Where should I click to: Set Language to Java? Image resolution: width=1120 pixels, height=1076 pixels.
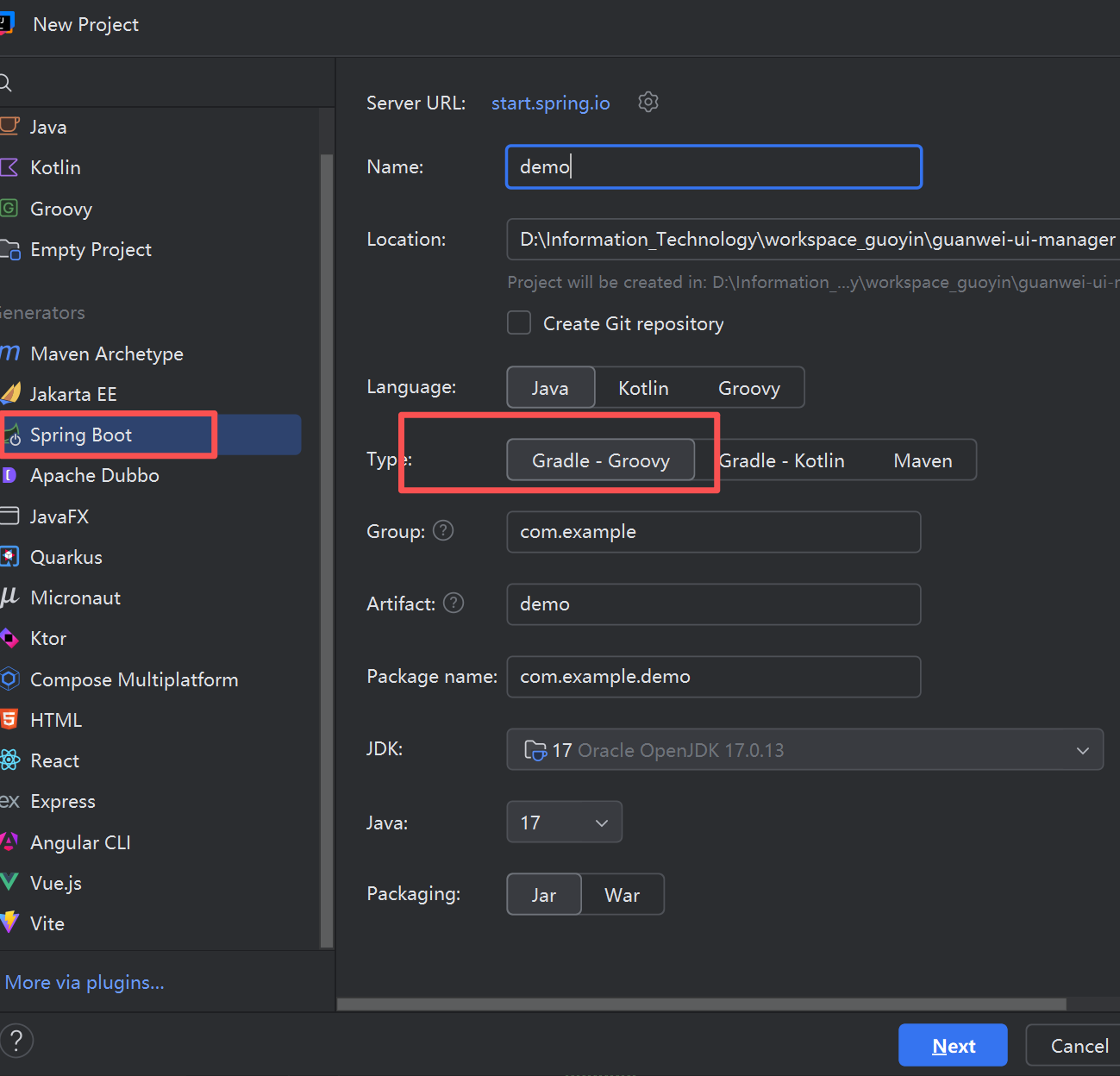(550, 388)
